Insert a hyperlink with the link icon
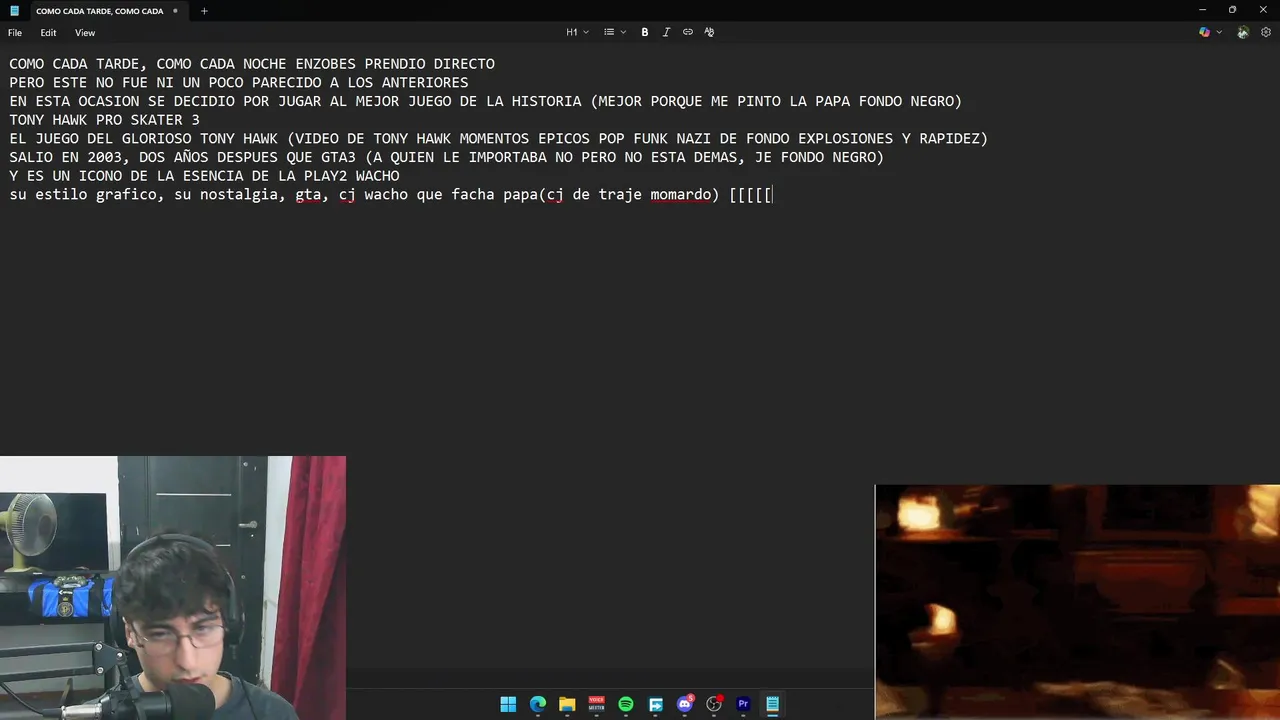Viewport: 1280px width, 720px height. [688, 32]
